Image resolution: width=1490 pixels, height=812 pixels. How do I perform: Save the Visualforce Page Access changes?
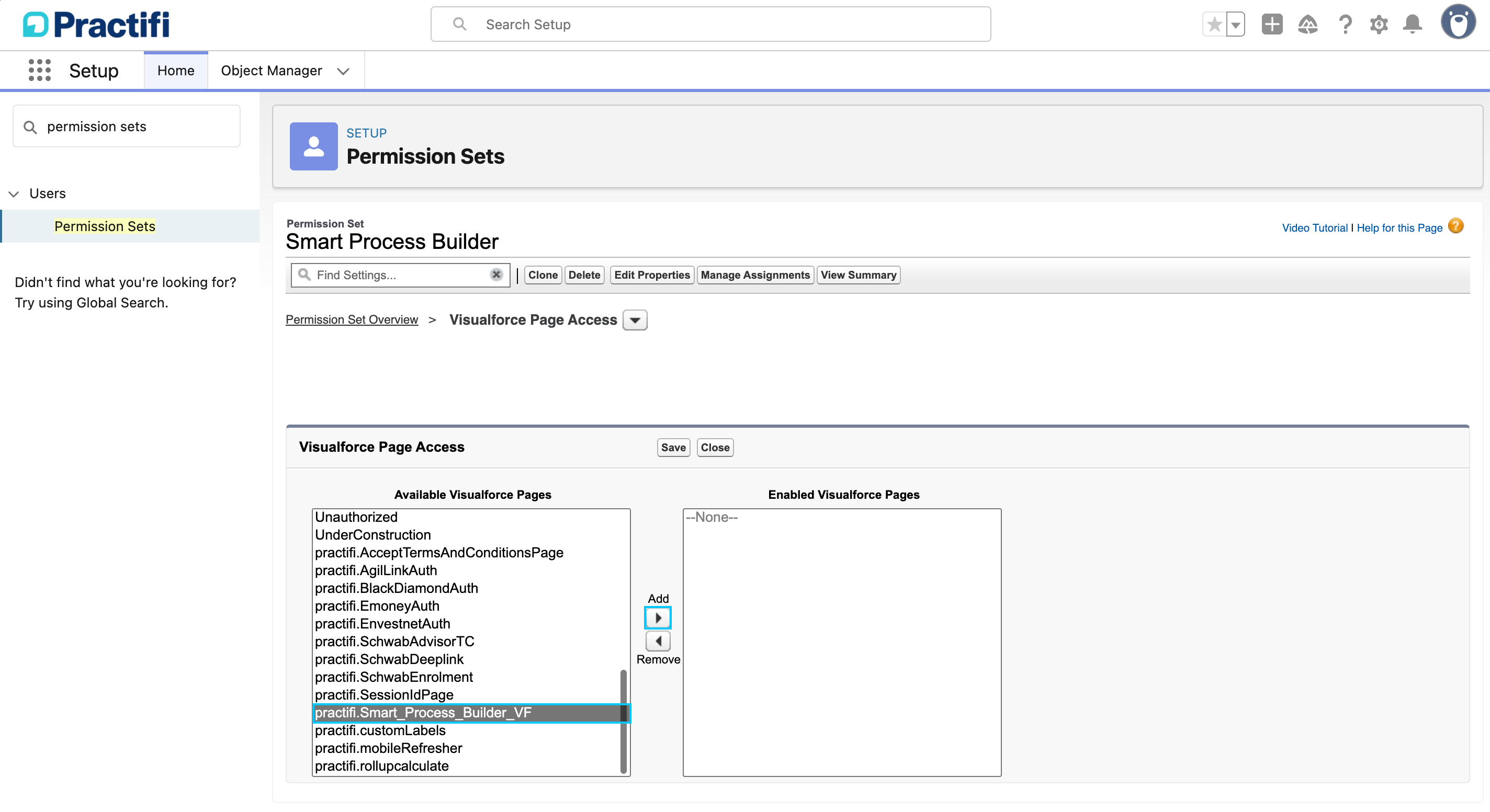click(673, 448)
